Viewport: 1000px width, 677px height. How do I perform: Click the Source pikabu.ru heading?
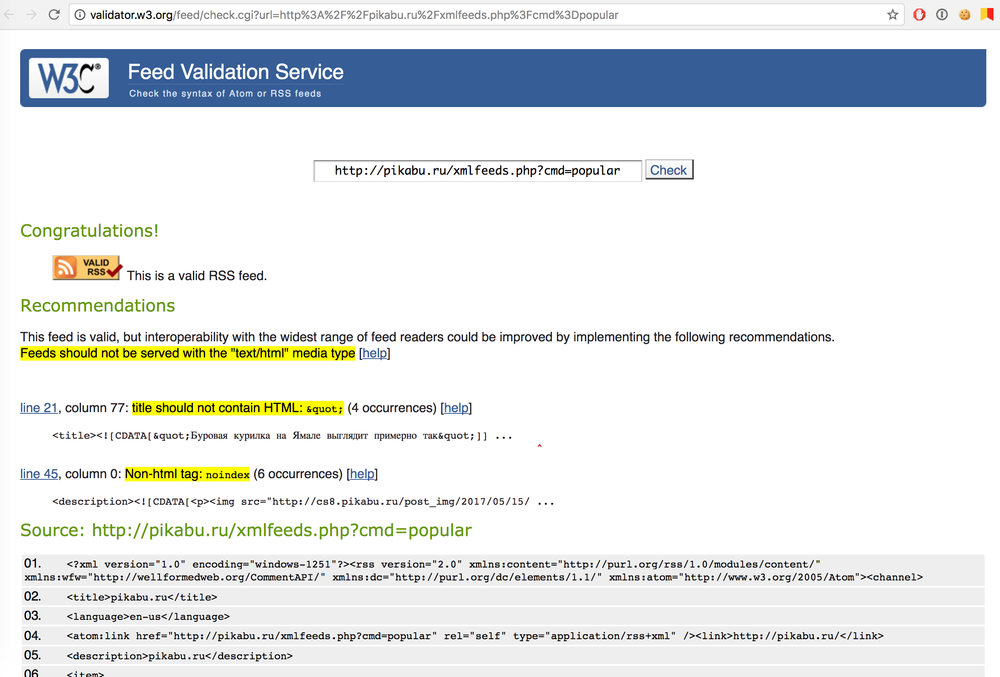[x=246, y=530]
